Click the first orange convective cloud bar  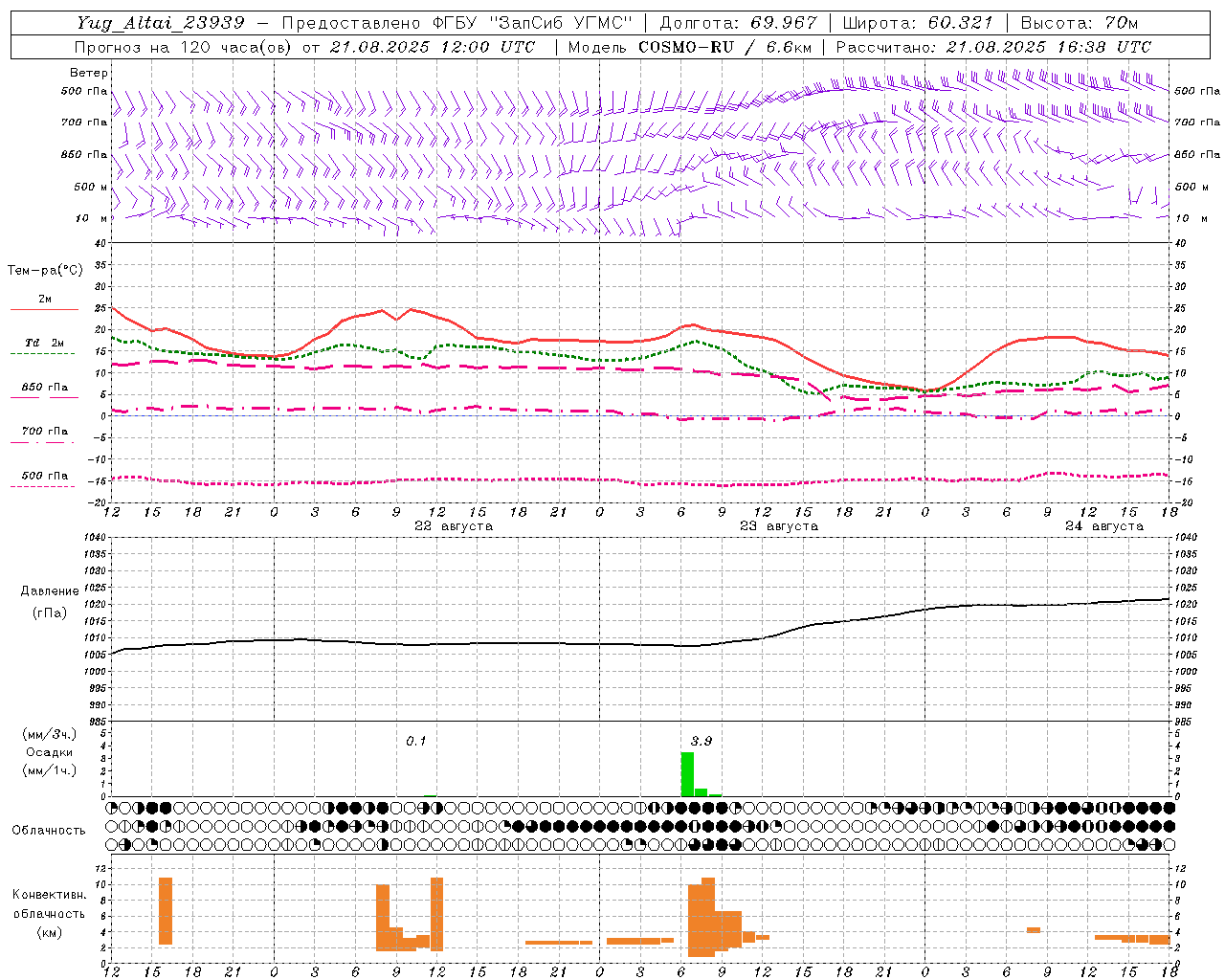(166, 911)
